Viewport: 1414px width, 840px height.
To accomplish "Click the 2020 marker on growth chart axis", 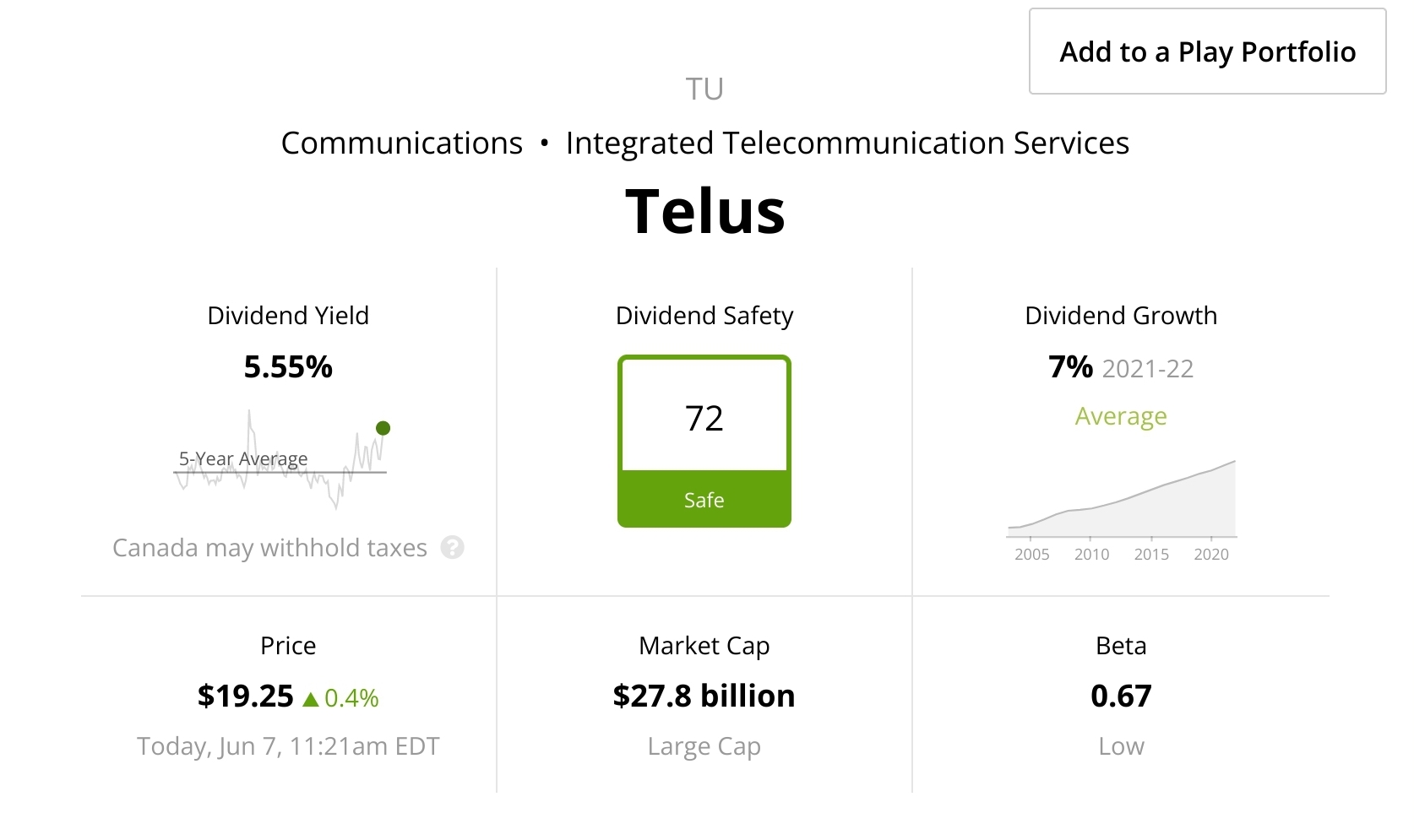I will pyautogui.click(x=1210, y=554).
